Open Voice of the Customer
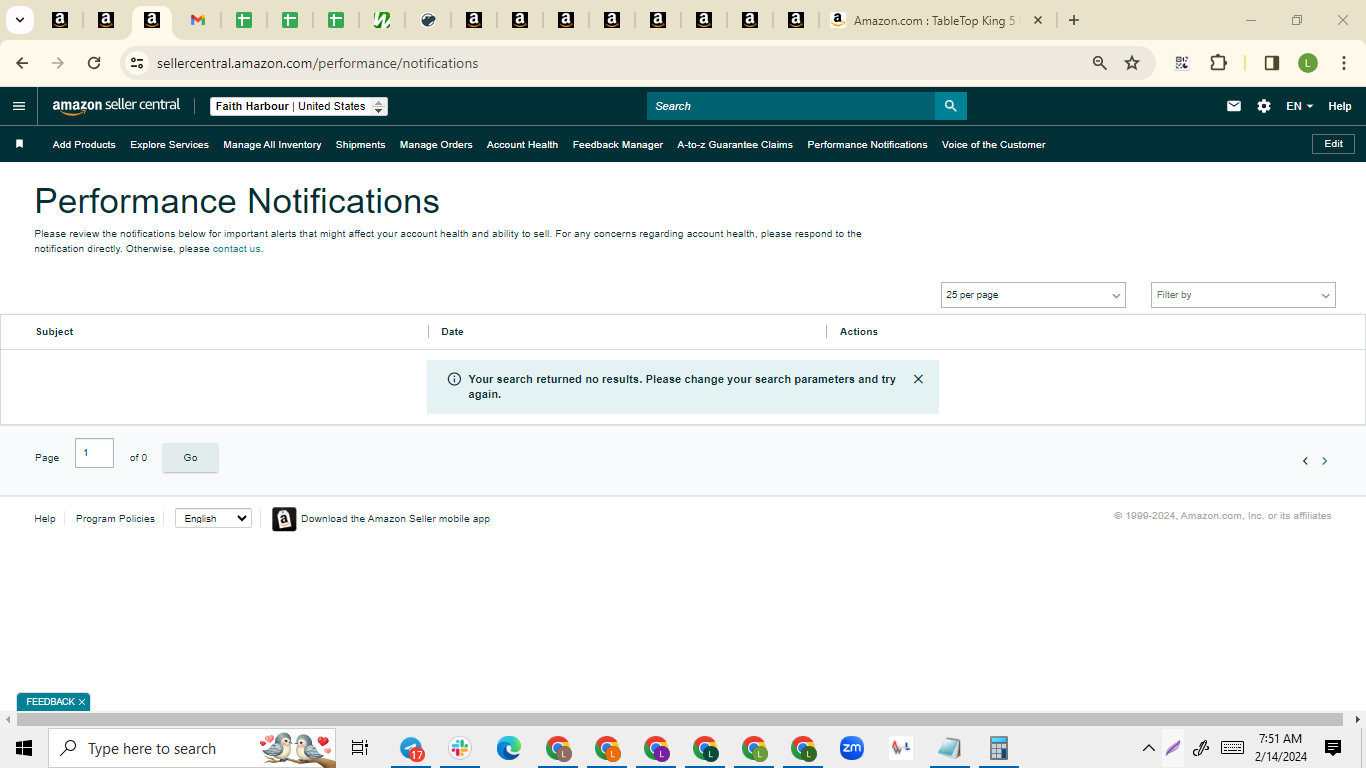Image resolution: width=1366 pixels, height=768 pixels. click(993, 145)
